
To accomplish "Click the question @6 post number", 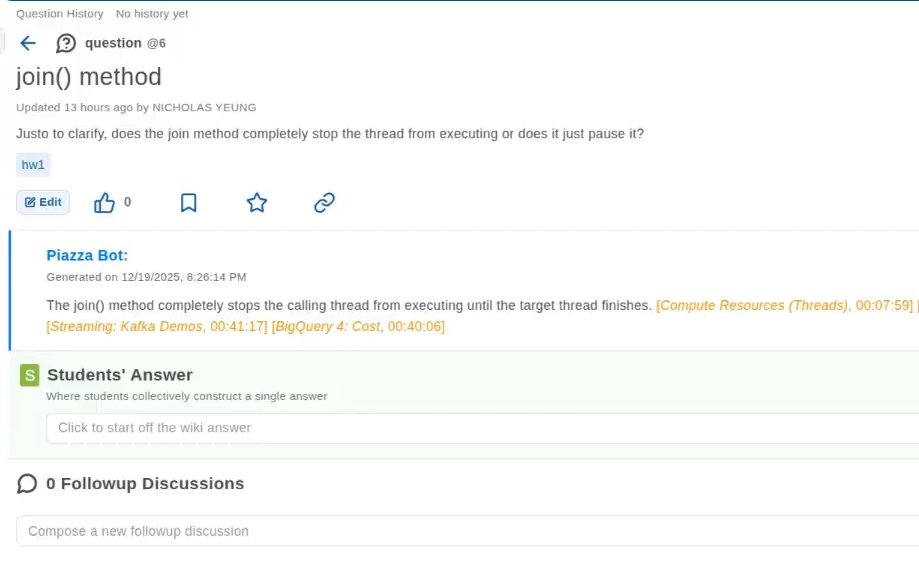I will (x=156, y=43).
